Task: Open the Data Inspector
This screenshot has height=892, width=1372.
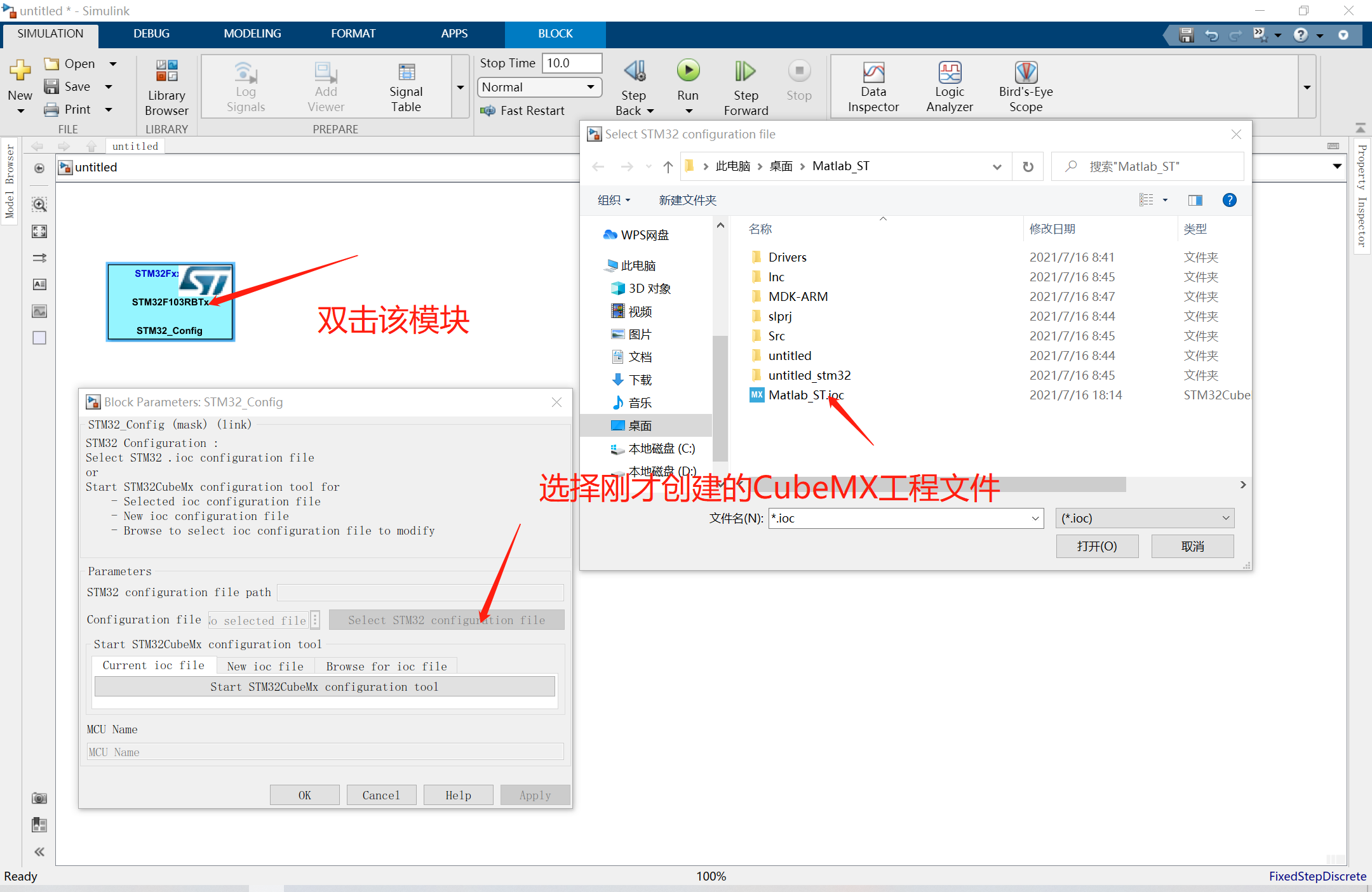Action: [873, 88]
